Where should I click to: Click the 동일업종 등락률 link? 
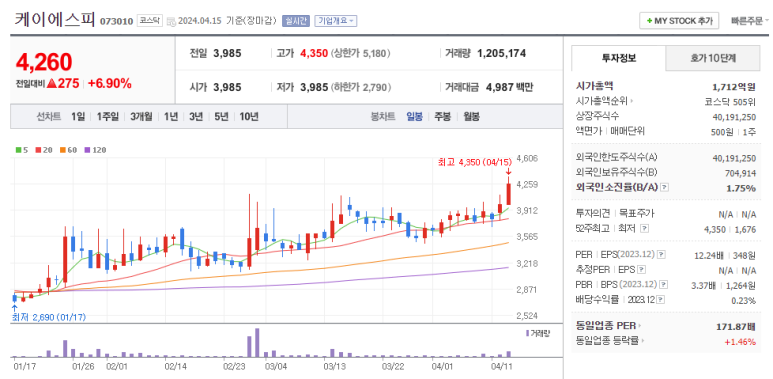(607, 341)
